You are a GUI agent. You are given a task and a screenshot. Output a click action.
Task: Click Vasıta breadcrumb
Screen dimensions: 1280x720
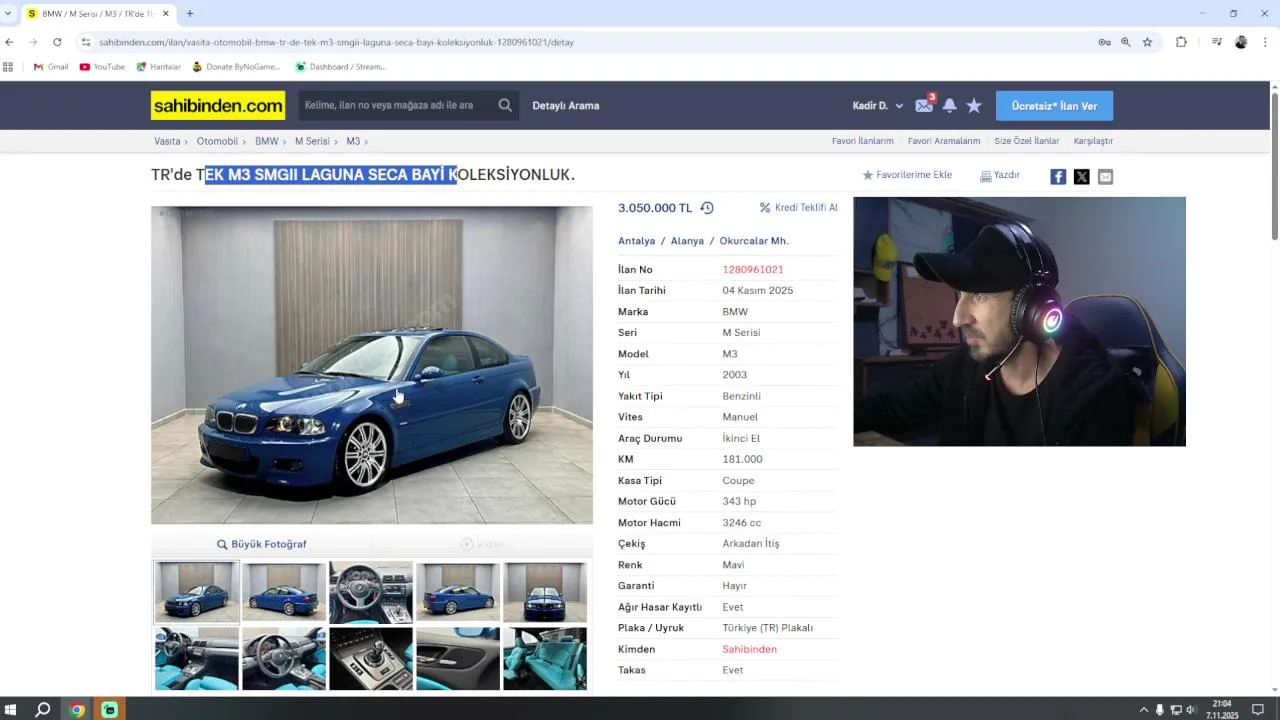pos(167,141)
